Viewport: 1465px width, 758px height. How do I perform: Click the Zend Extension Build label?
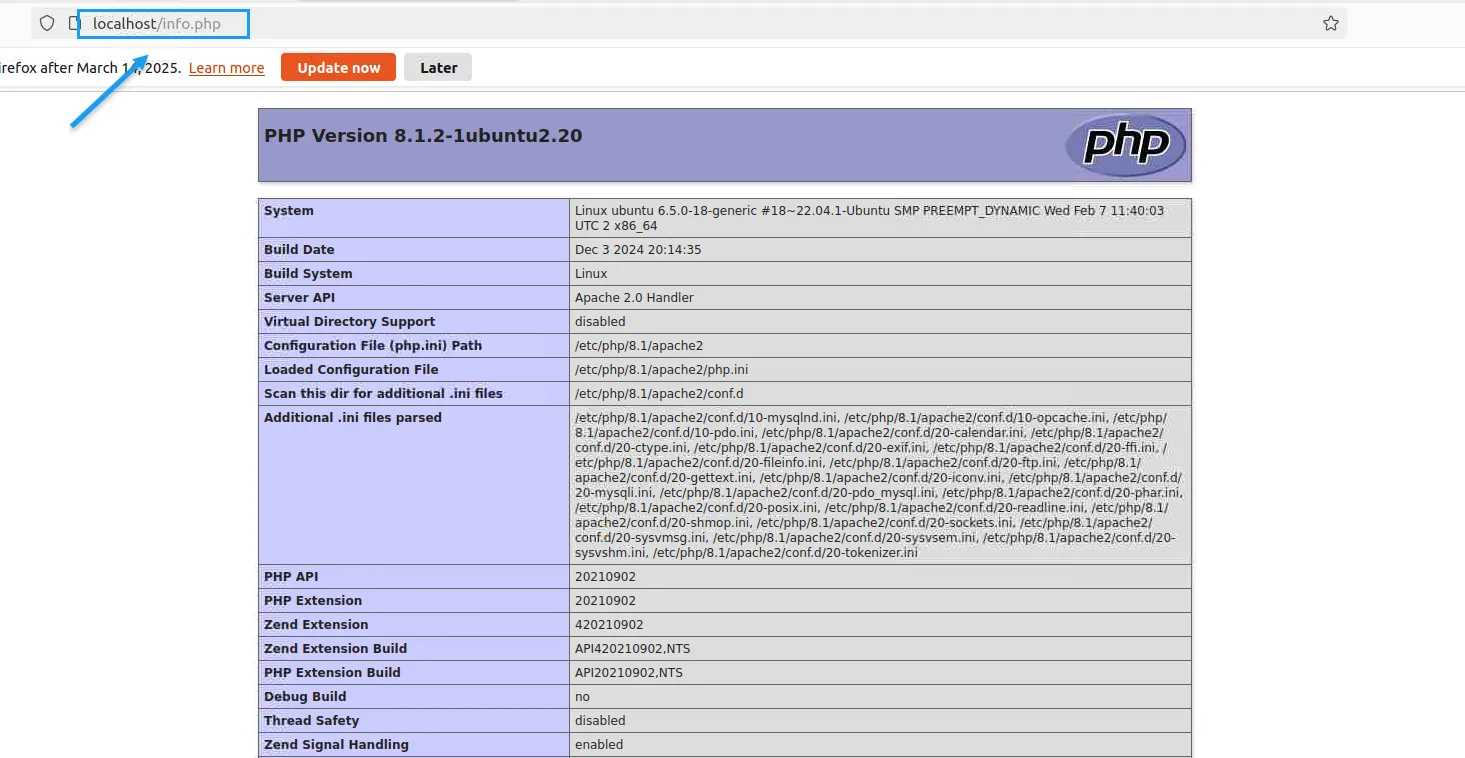point(335,649)
